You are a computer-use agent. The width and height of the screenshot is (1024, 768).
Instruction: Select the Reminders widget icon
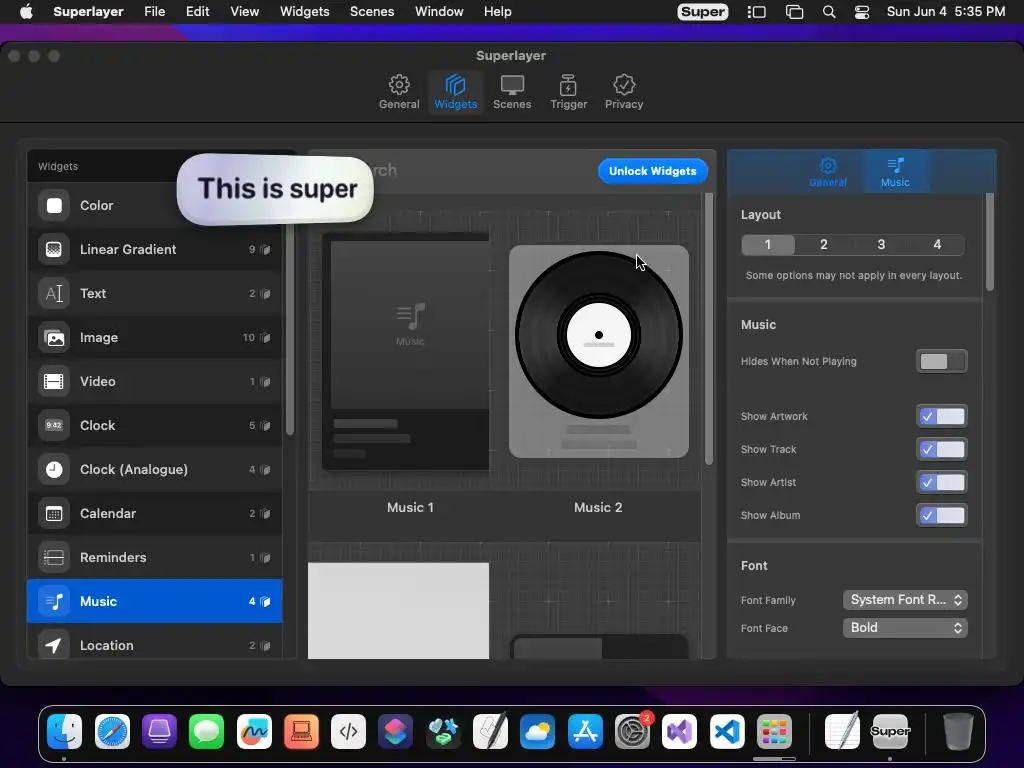pyautogui.click(x=54, y=557)
